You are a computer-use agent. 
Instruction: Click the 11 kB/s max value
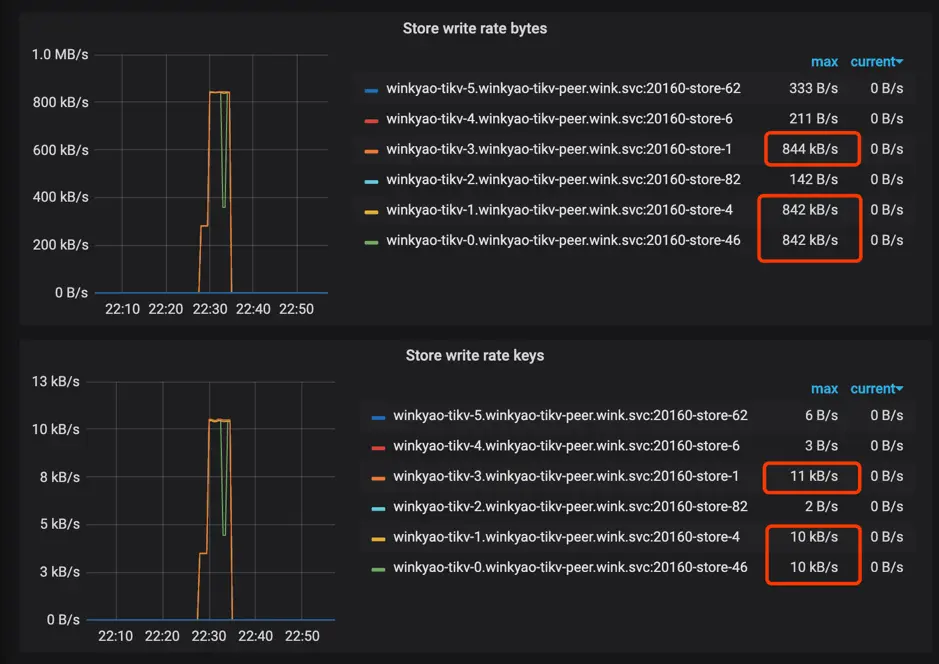814,476
